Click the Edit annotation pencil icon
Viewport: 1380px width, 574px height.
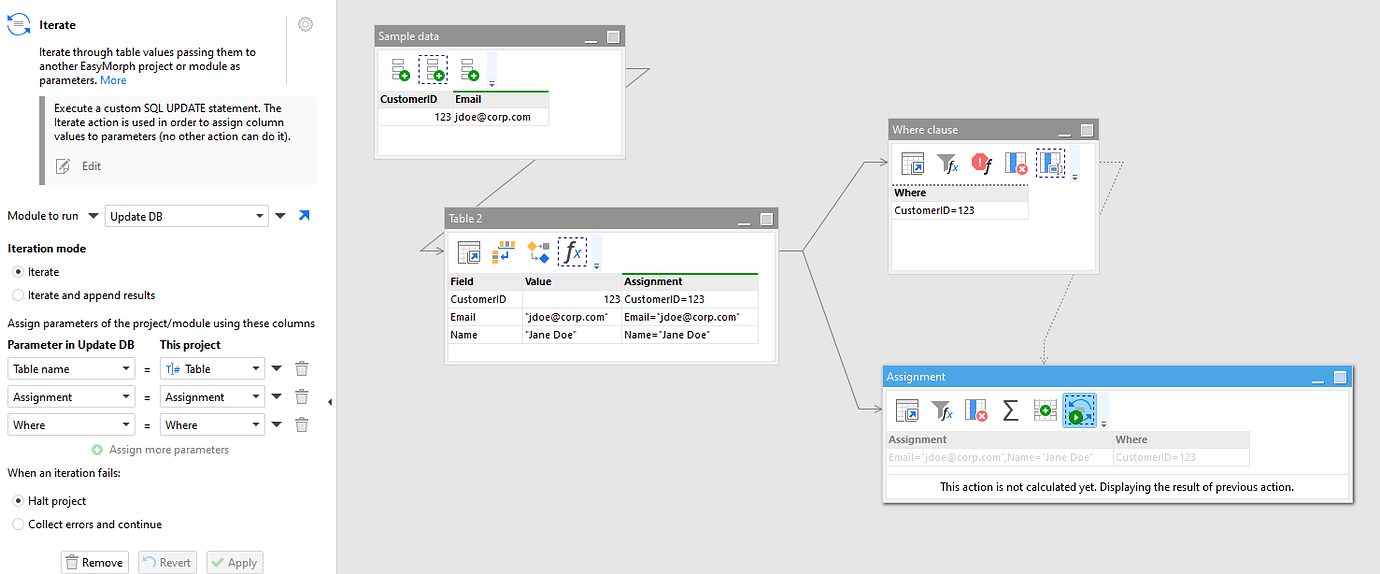point(63,166)
